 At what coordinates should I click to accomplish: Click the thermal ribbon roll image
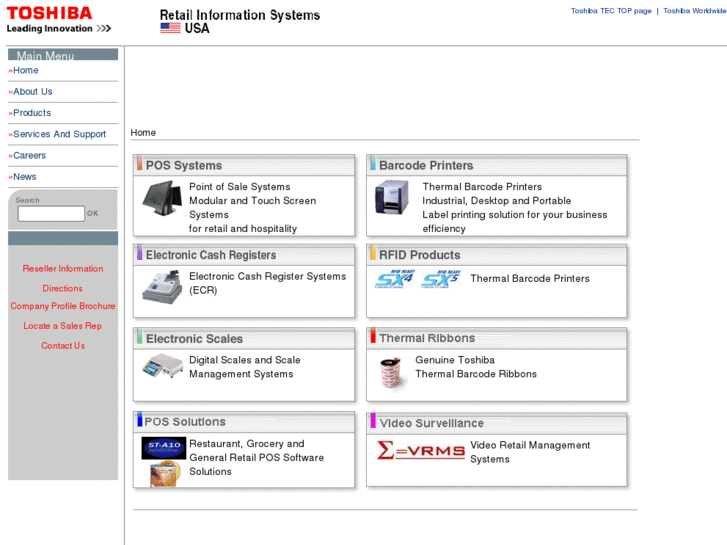390,372
